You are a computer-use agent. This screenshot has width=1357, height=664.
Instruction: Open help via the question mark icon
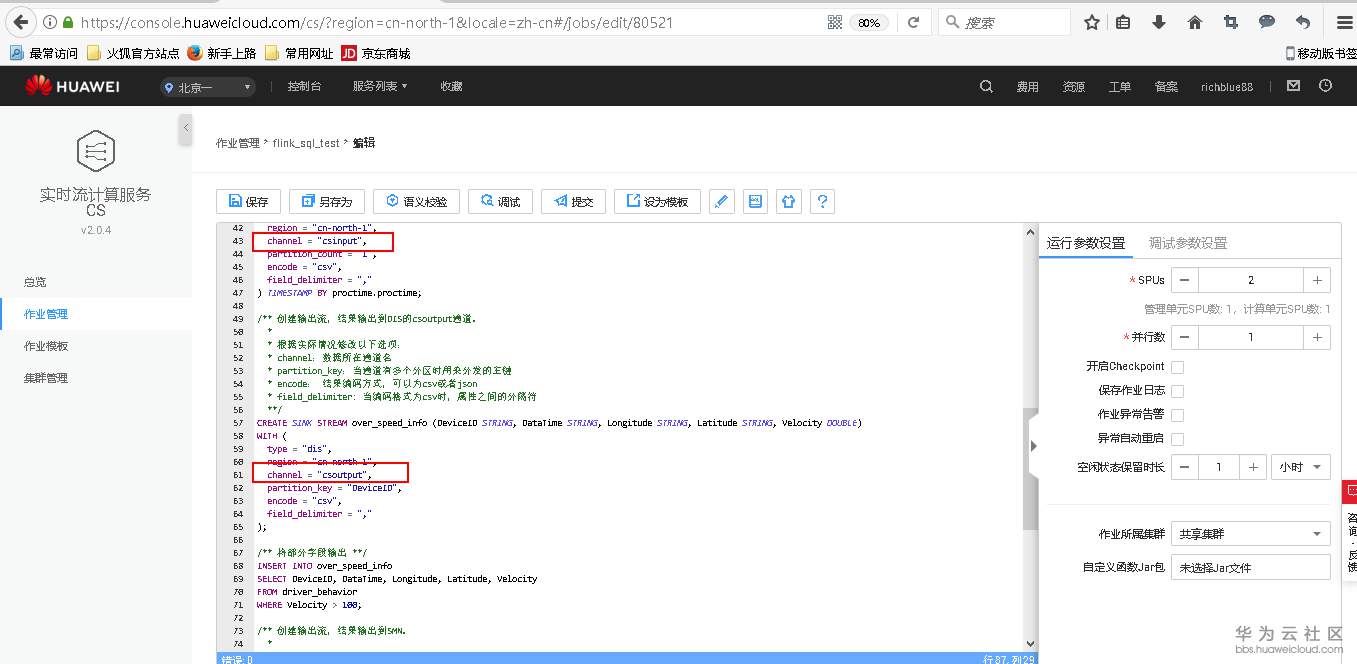(x=822, y=201)
